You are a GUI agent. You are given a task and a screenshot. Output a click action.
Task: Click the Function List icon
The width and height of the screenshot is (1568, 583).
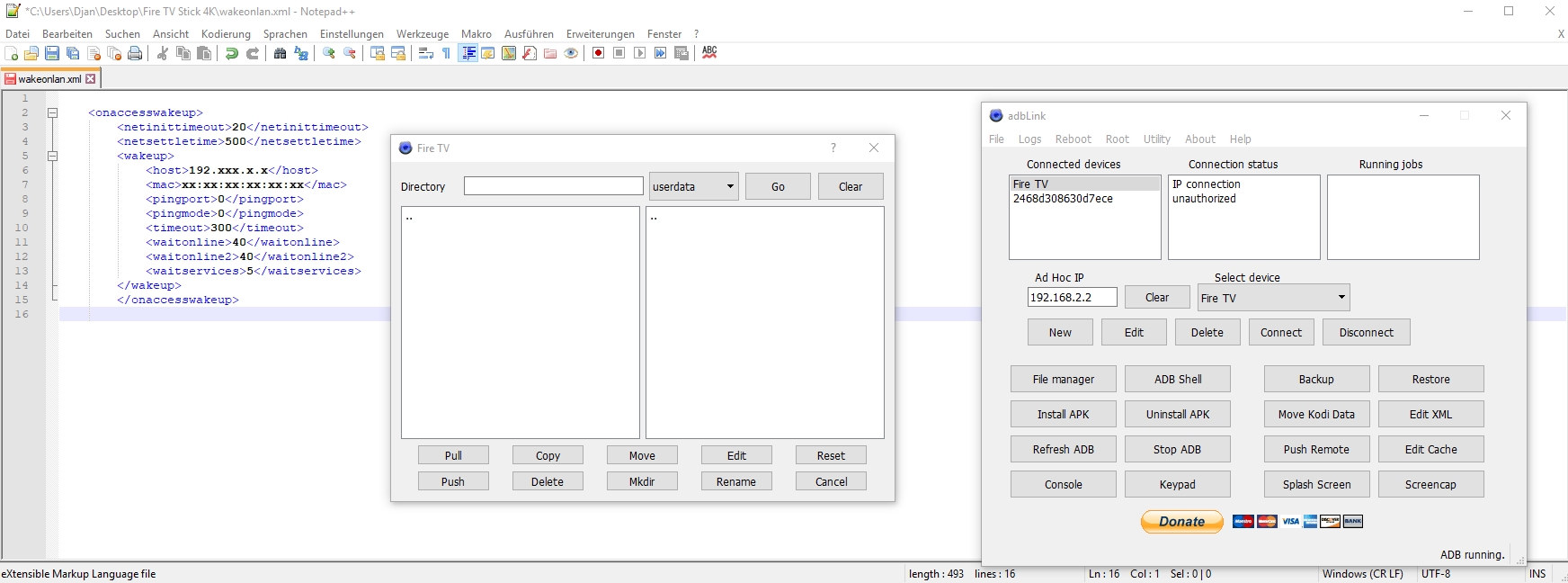(530, 53)
